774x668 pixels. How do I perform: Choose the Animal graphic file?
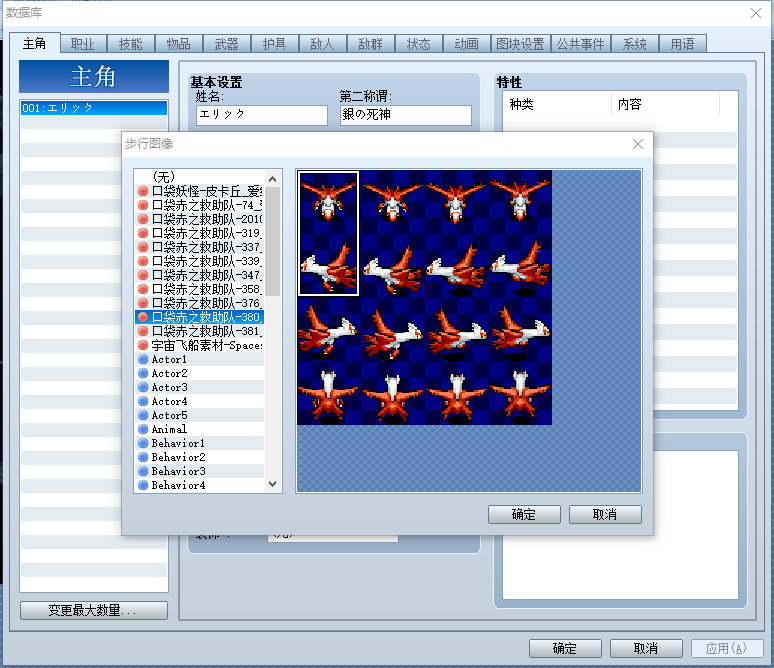pyautogui.click(x=199, y=429)
